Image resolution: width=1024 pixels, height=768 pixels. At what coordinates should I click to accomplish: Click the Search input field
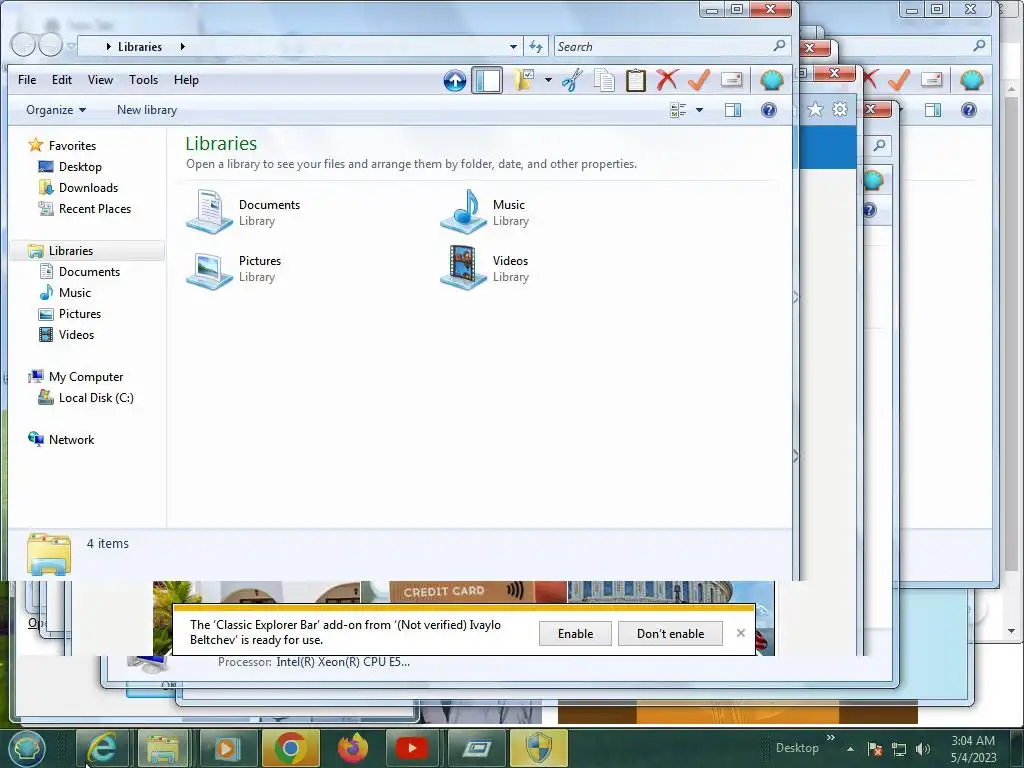point(661,46)
